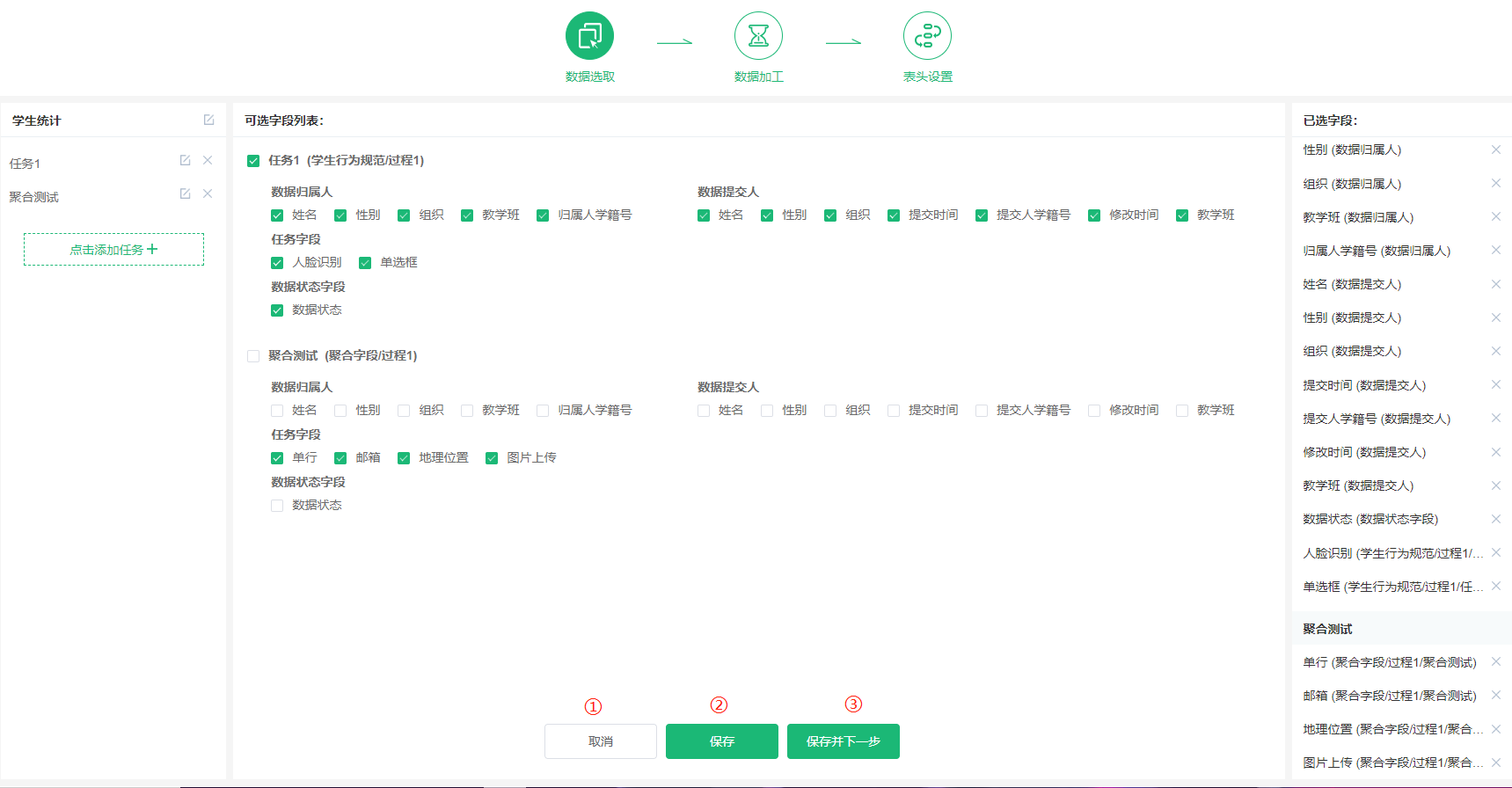
Task: Uncheck 归属人学籍号 under 任务1
Action: [x=543, y=215]
